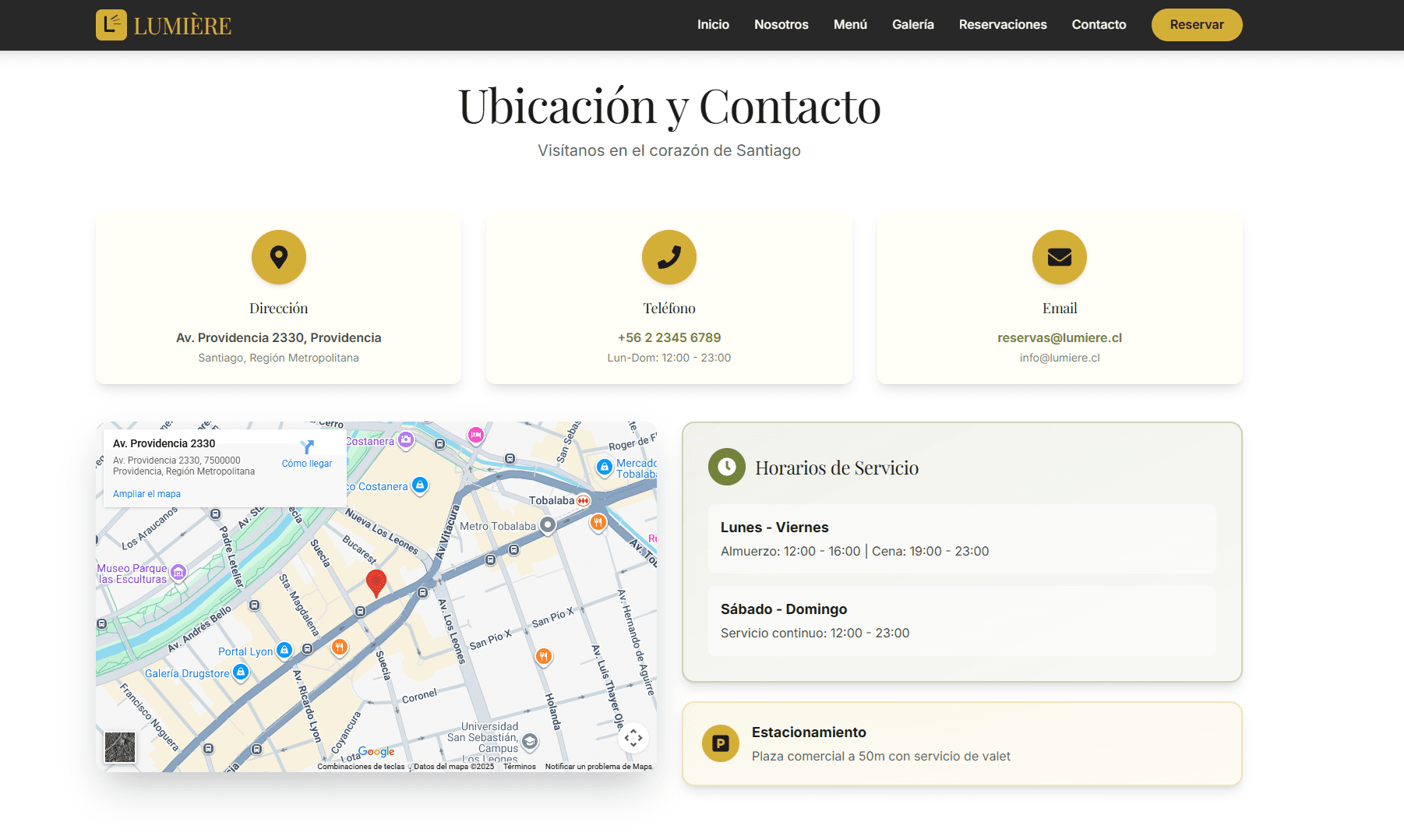Viewport: 1404px width, 840px height.
Task: Click the Google logo on the map
Action: click(376, 751)
